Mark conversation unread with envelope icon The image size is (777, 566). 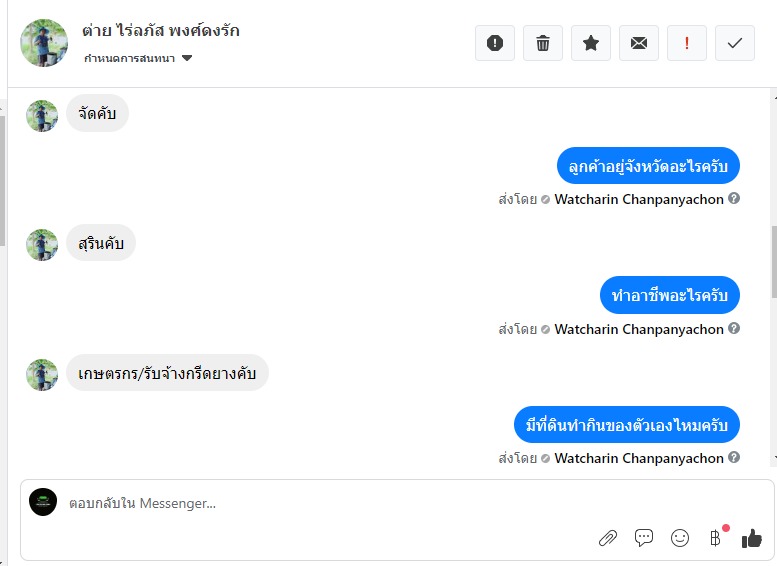coord(639,43)
